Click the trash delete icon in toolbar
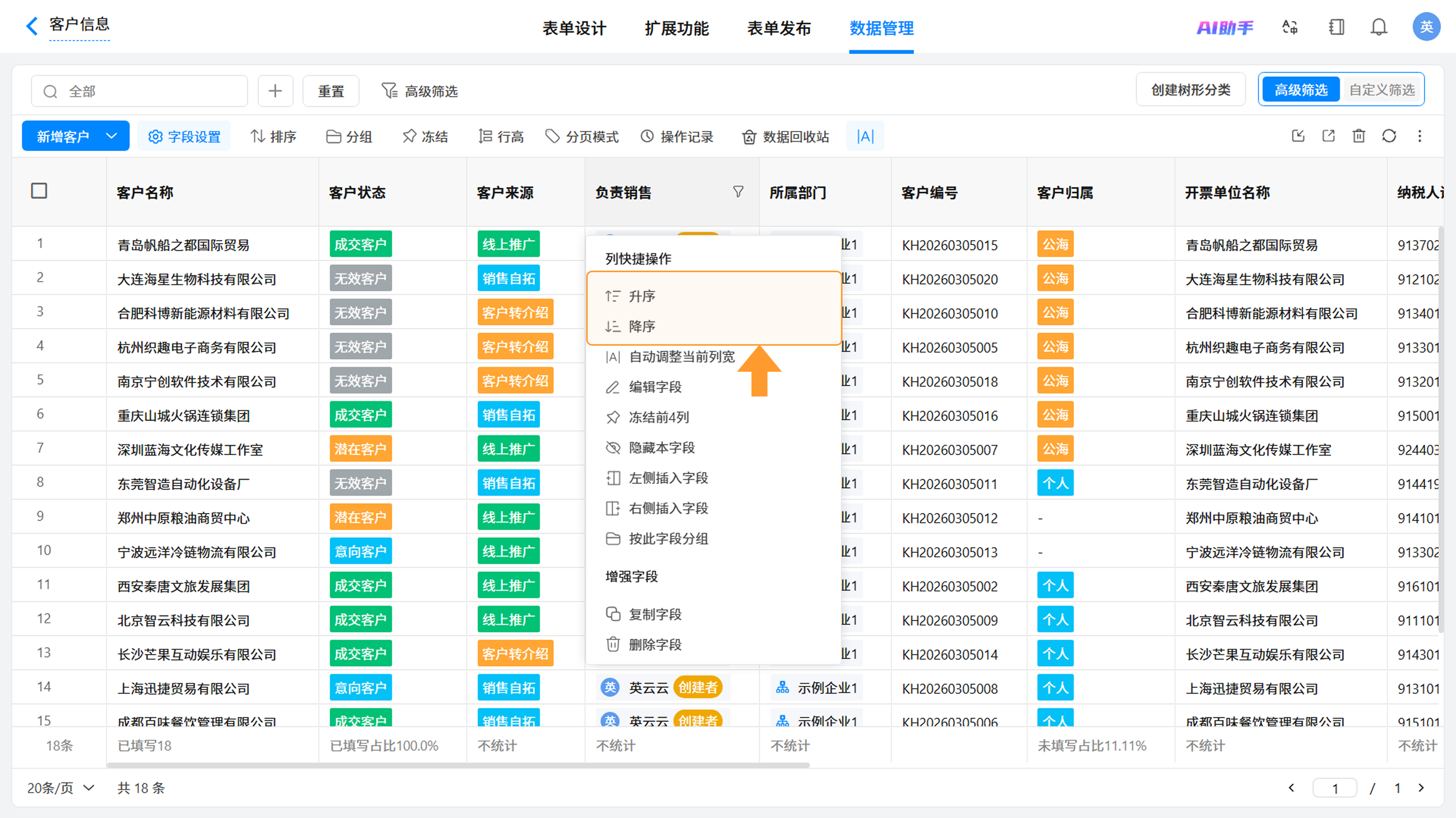 [x=1359, y=136]
